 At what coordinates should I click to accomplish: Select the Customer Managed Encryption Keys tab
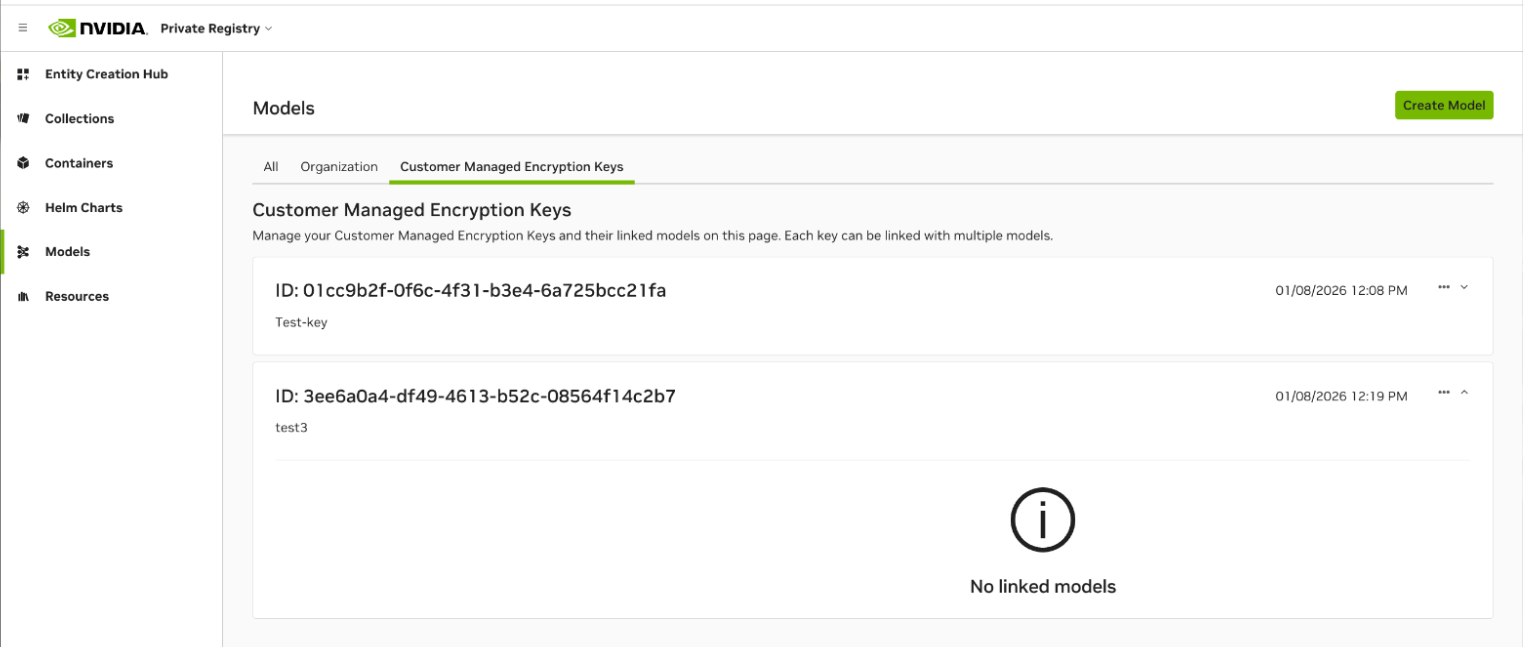point(511,166)
